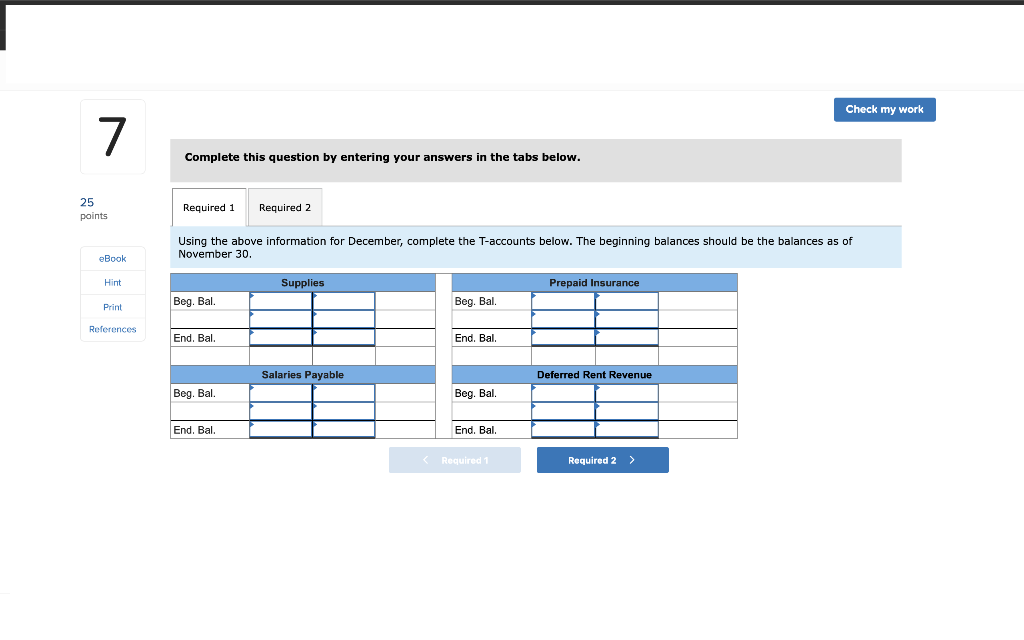
Task: Click the disabled Required 1 back button
Action: [x=455, y=460]
